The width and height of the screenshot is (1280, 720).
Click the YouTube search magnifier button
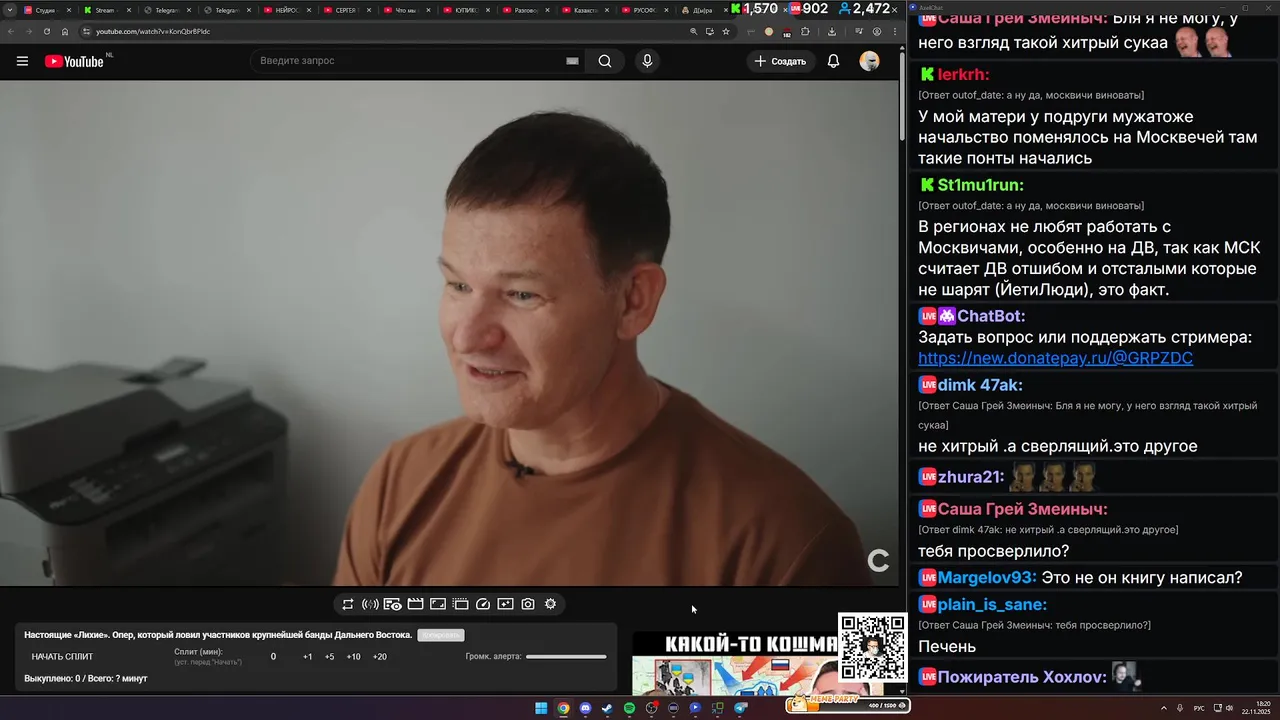point(605,61)
